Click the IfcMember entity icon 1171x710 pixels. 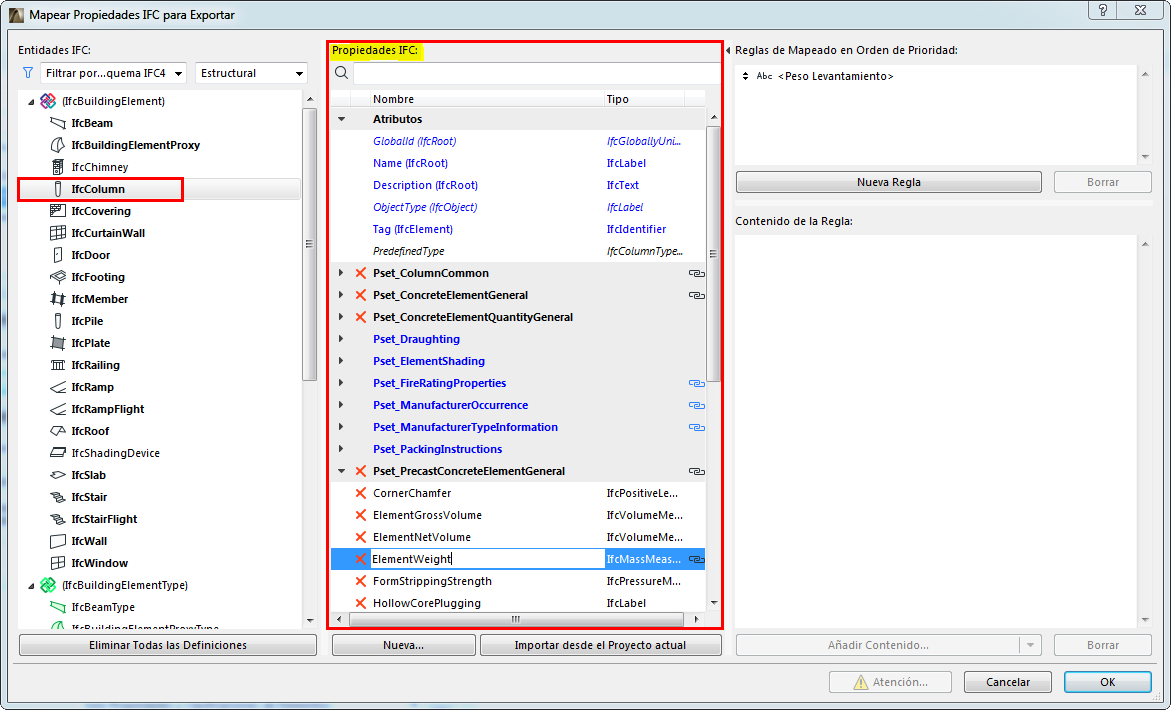58,299
